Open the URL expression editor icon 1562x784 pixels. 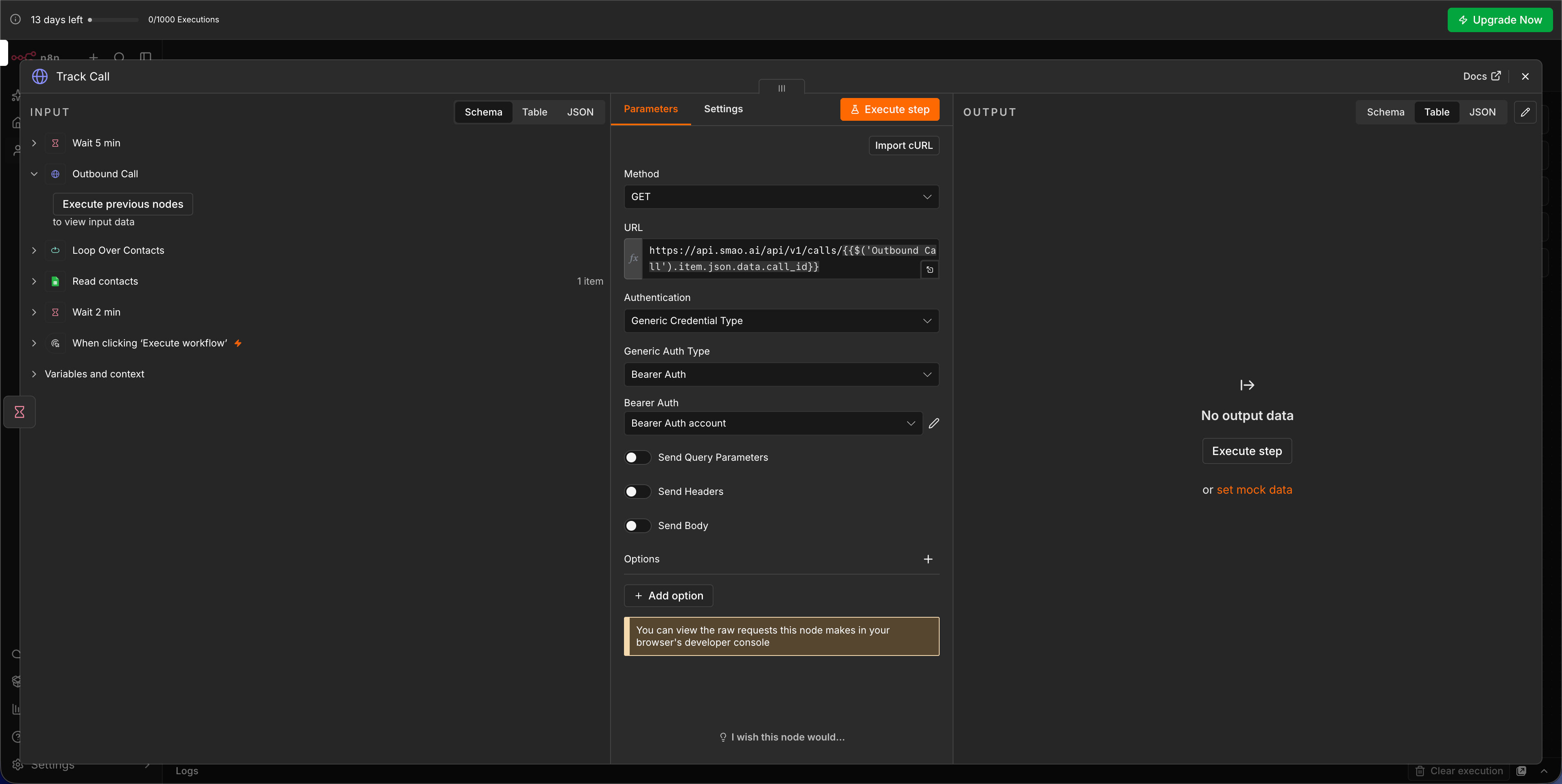[x=929, y=270]
